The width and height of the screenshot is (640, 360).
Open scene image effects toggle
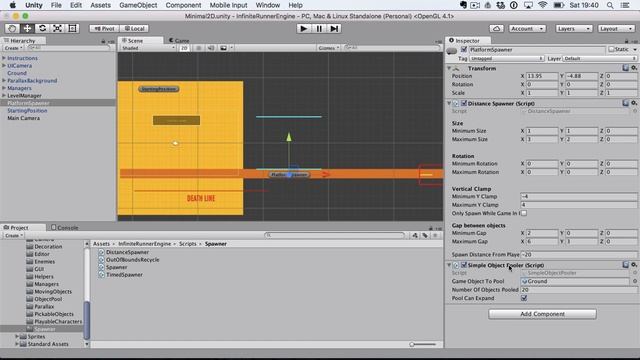(223, 48)
